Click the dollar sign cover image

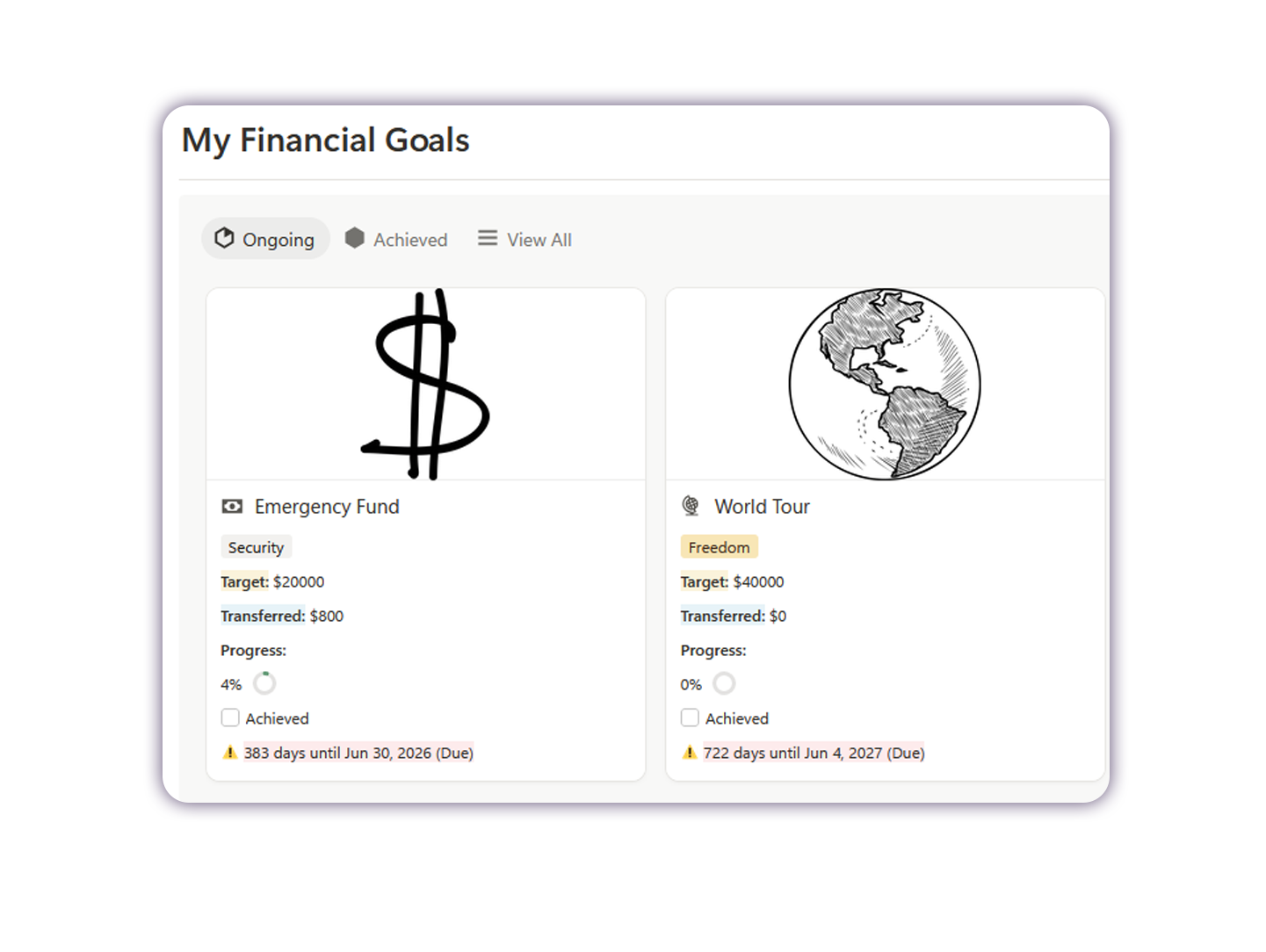(426, 385)
